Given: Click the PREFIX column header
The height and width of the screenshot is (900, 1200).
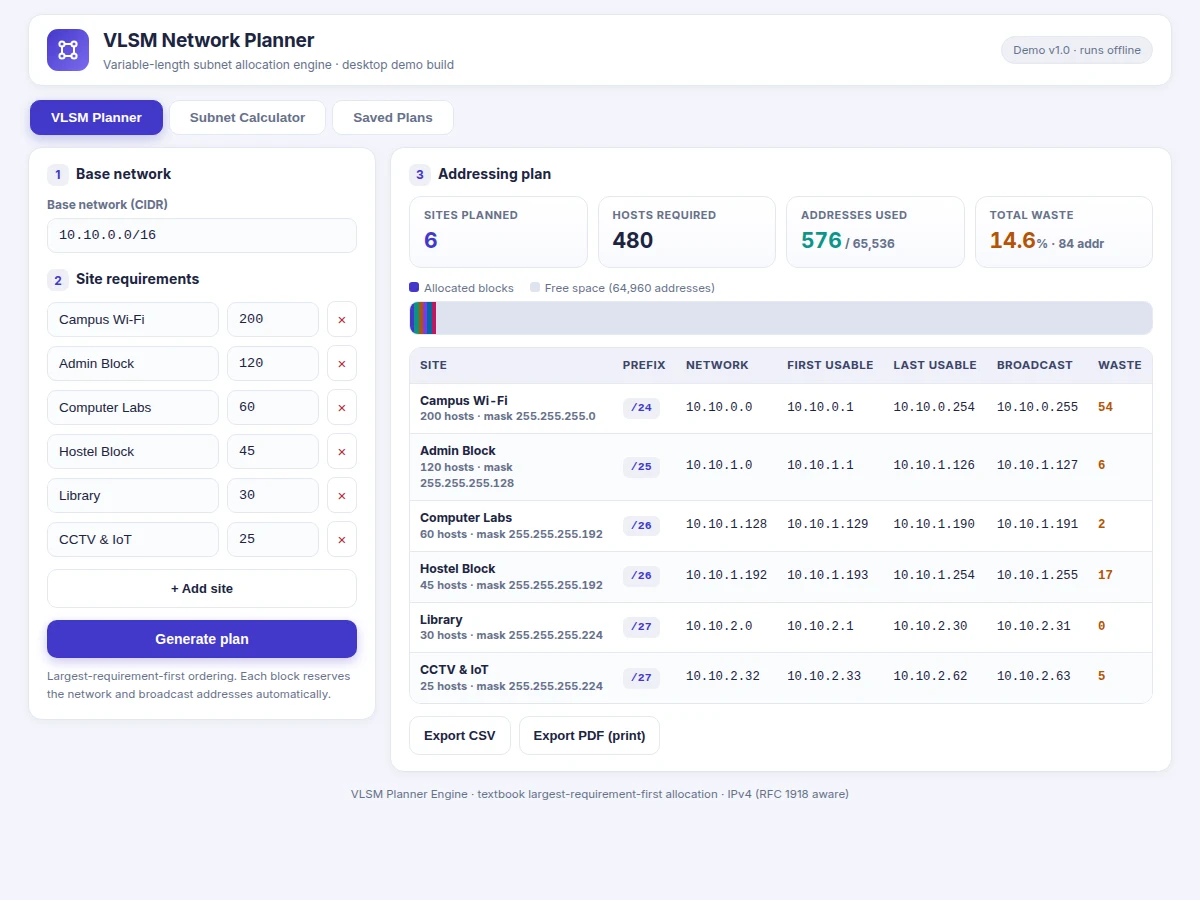Looking at the screenshot, I should [x=644, y=365].
